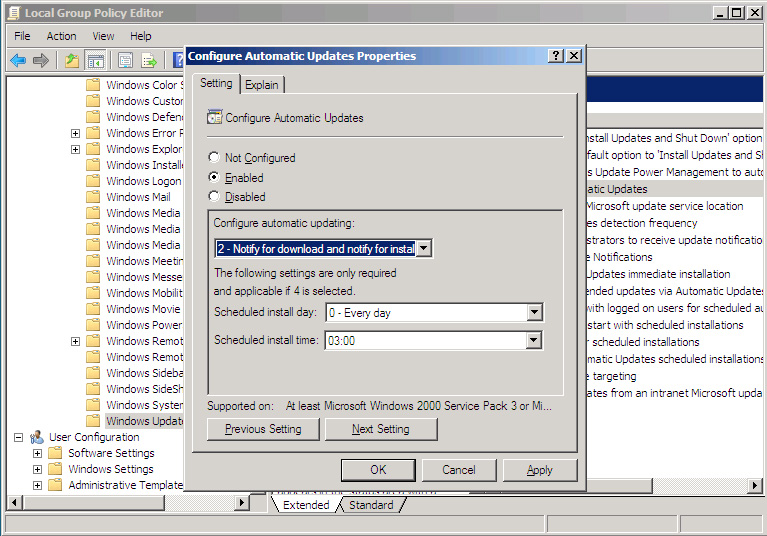The width and height of the screenshot is (767, 536).
Task: Toggle the Show/Hide Console Tree toolbar icon
Action: tap(96, 61)
